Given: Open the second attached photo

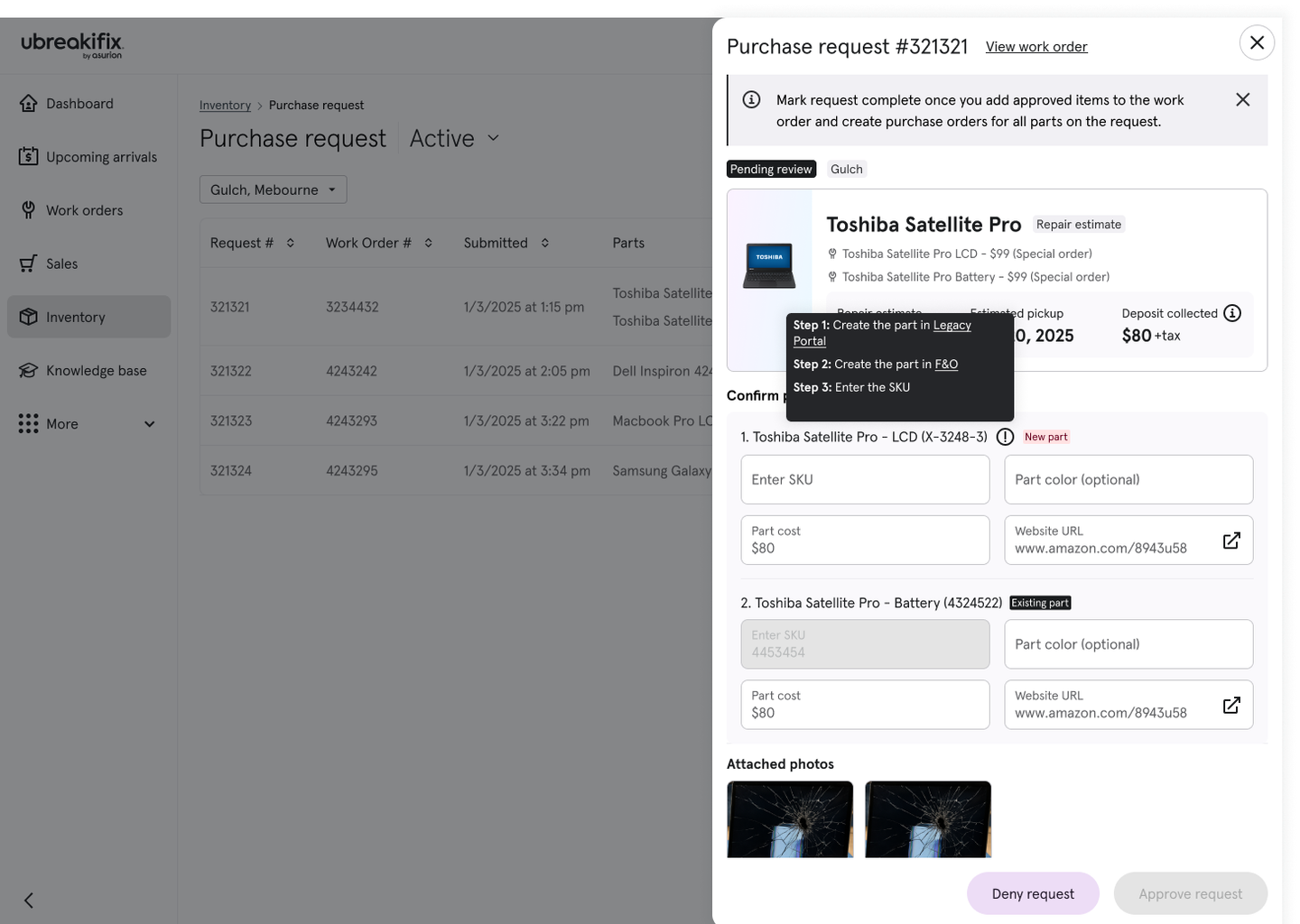Looking at the screenshot, I should tap(928, 819).
